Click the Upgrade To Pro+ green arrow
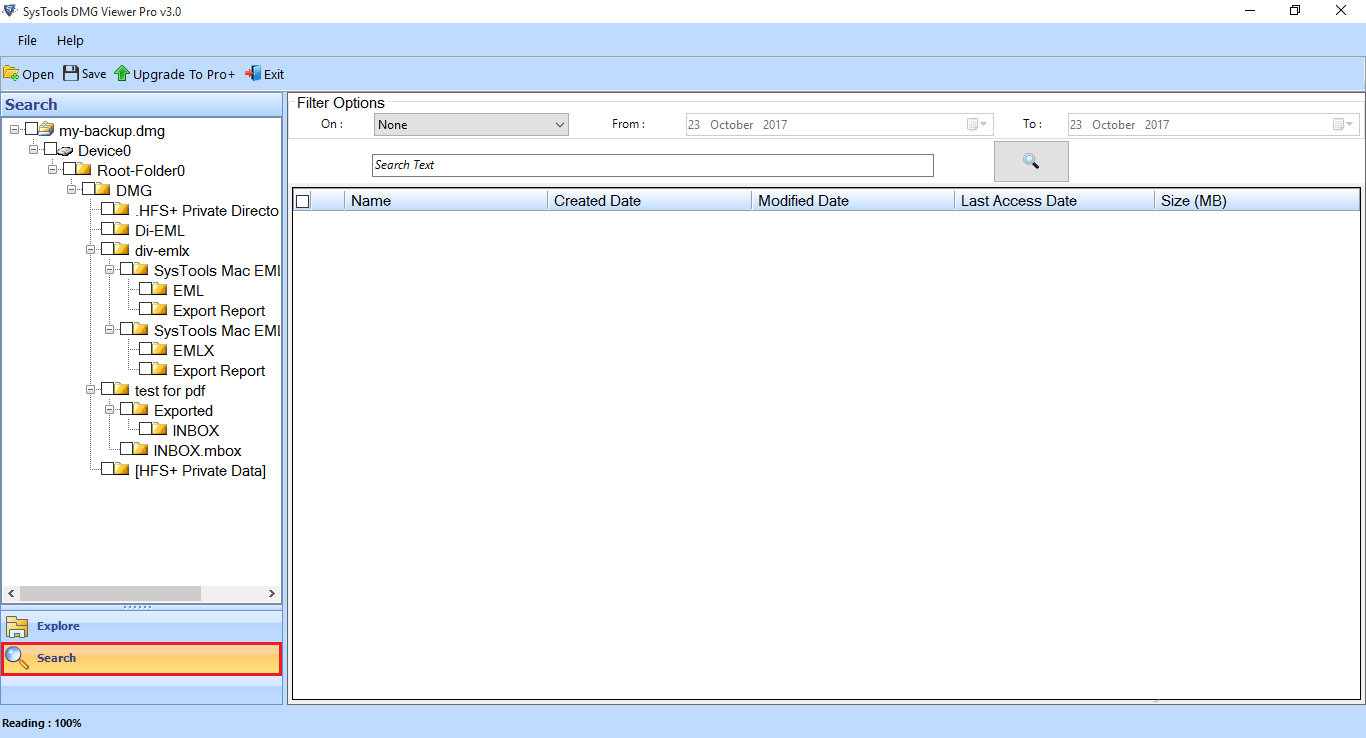 pyautogui.click(x=122, y=74)
